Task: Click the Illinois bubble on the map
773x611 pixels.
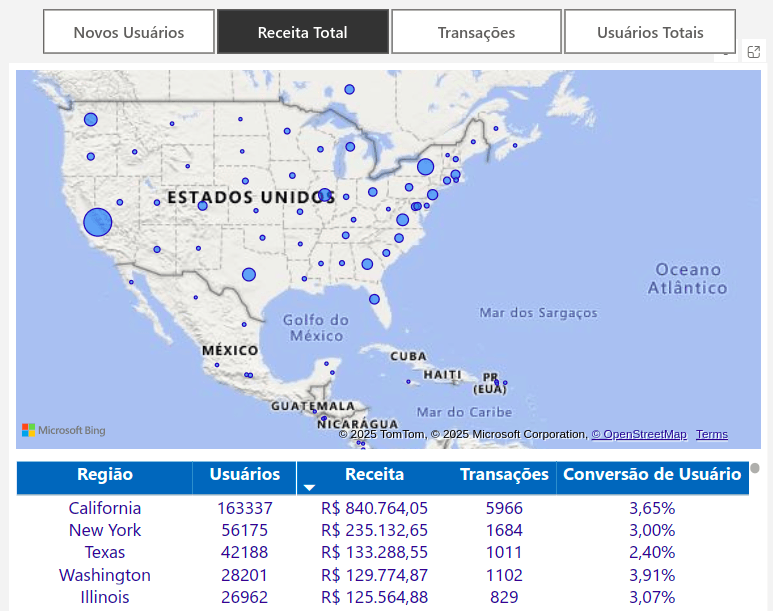Action: point(324,195)
